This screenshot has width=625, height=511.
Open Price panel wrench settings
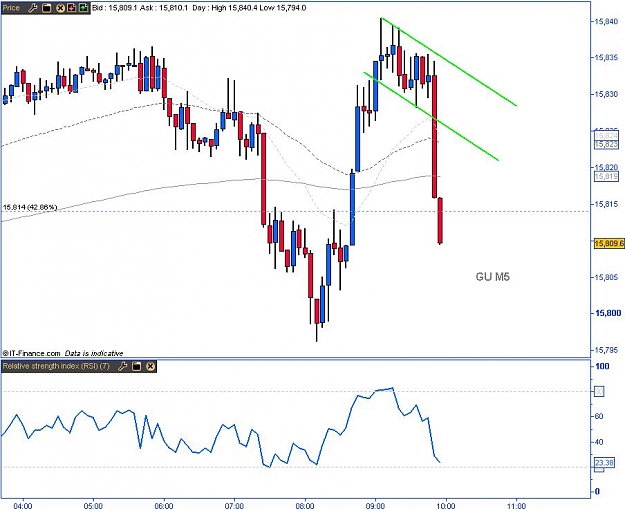point(33,8)
